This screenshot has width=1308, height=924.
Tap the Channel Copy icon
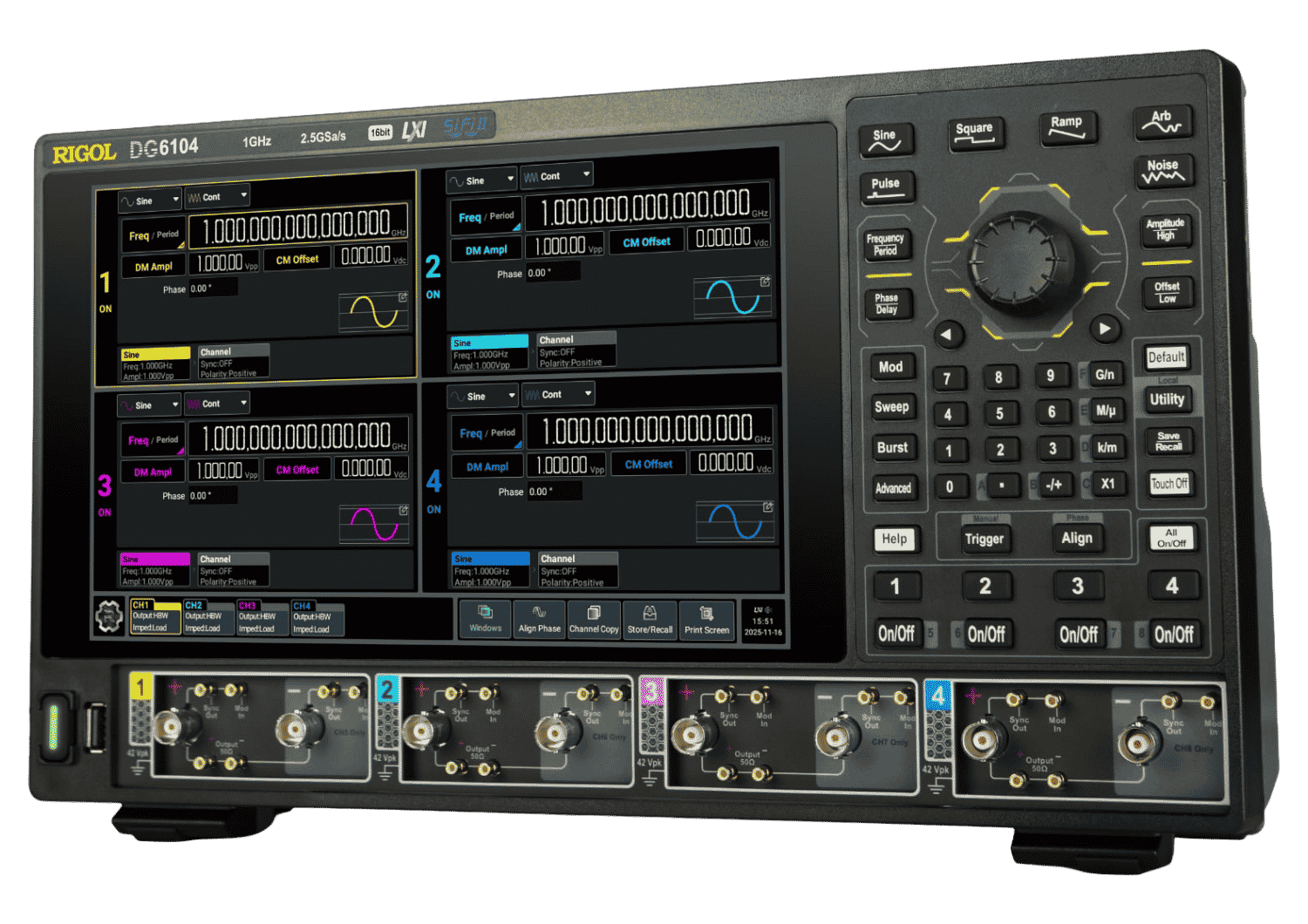coord(594,621)
